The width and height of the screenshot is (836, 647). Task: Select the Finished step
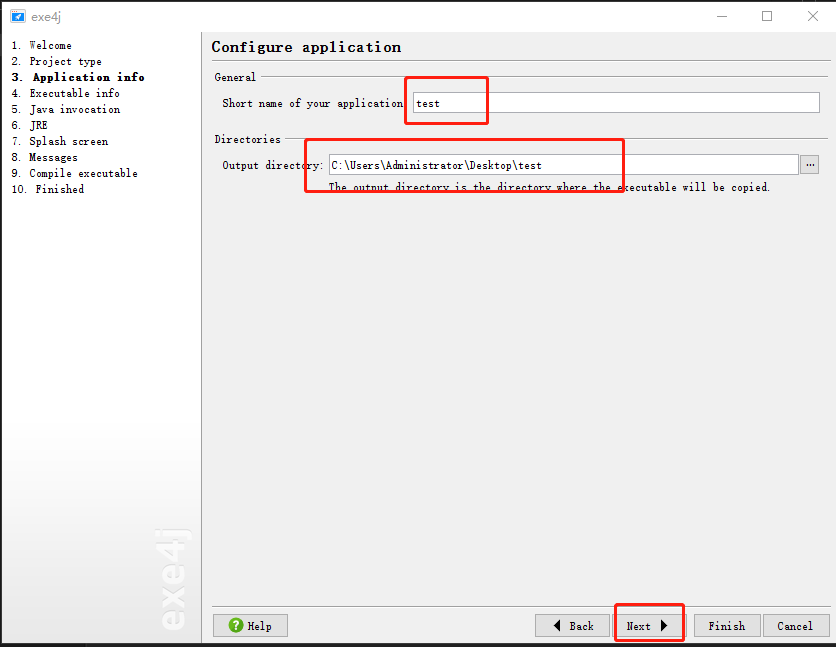click(x=47, y=189)
